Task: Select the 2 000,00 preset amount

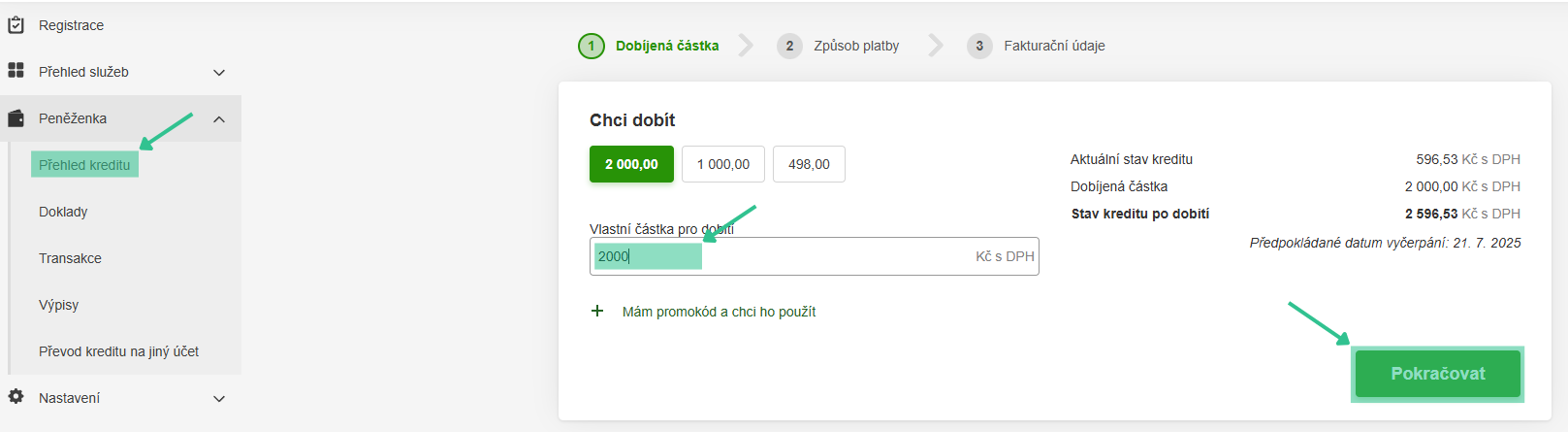Action: click(x=631, y=164)
